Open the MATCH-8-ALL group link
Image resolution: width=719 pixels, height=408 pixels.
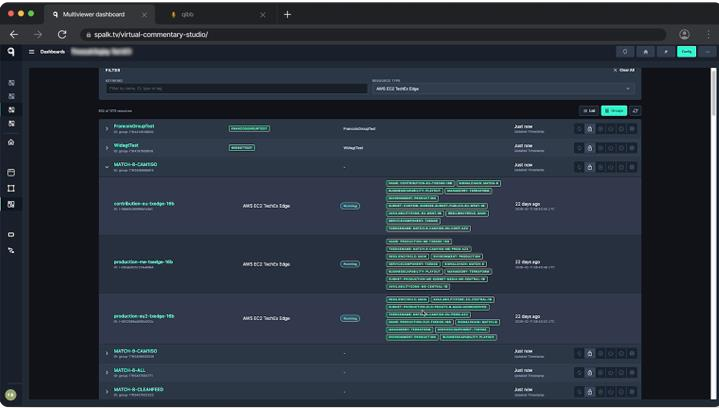pyautogui.click(x=130, y=370)
